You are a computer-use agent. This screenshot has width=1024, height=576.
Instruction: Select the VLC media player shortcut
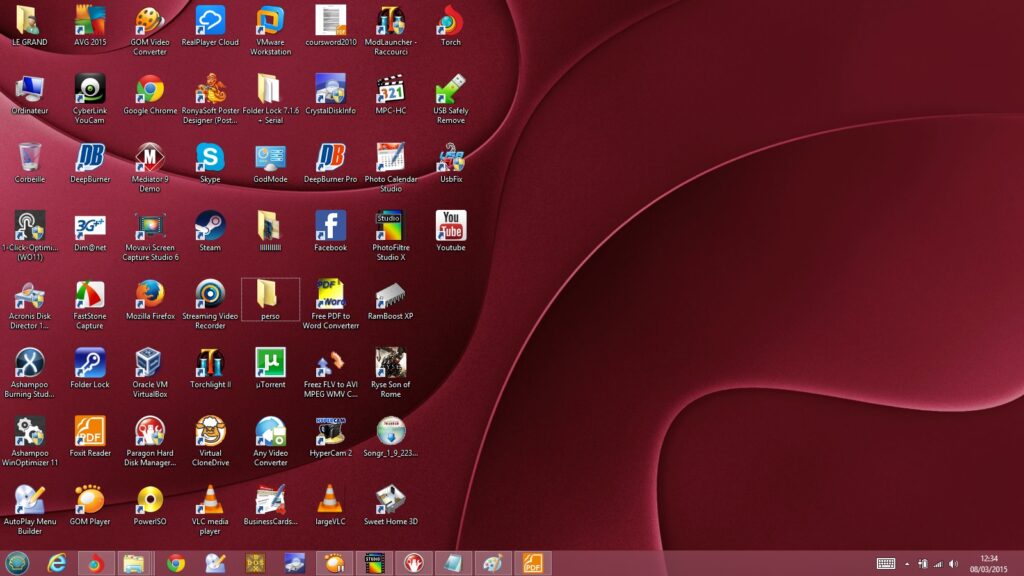click(x=210, y=499)
